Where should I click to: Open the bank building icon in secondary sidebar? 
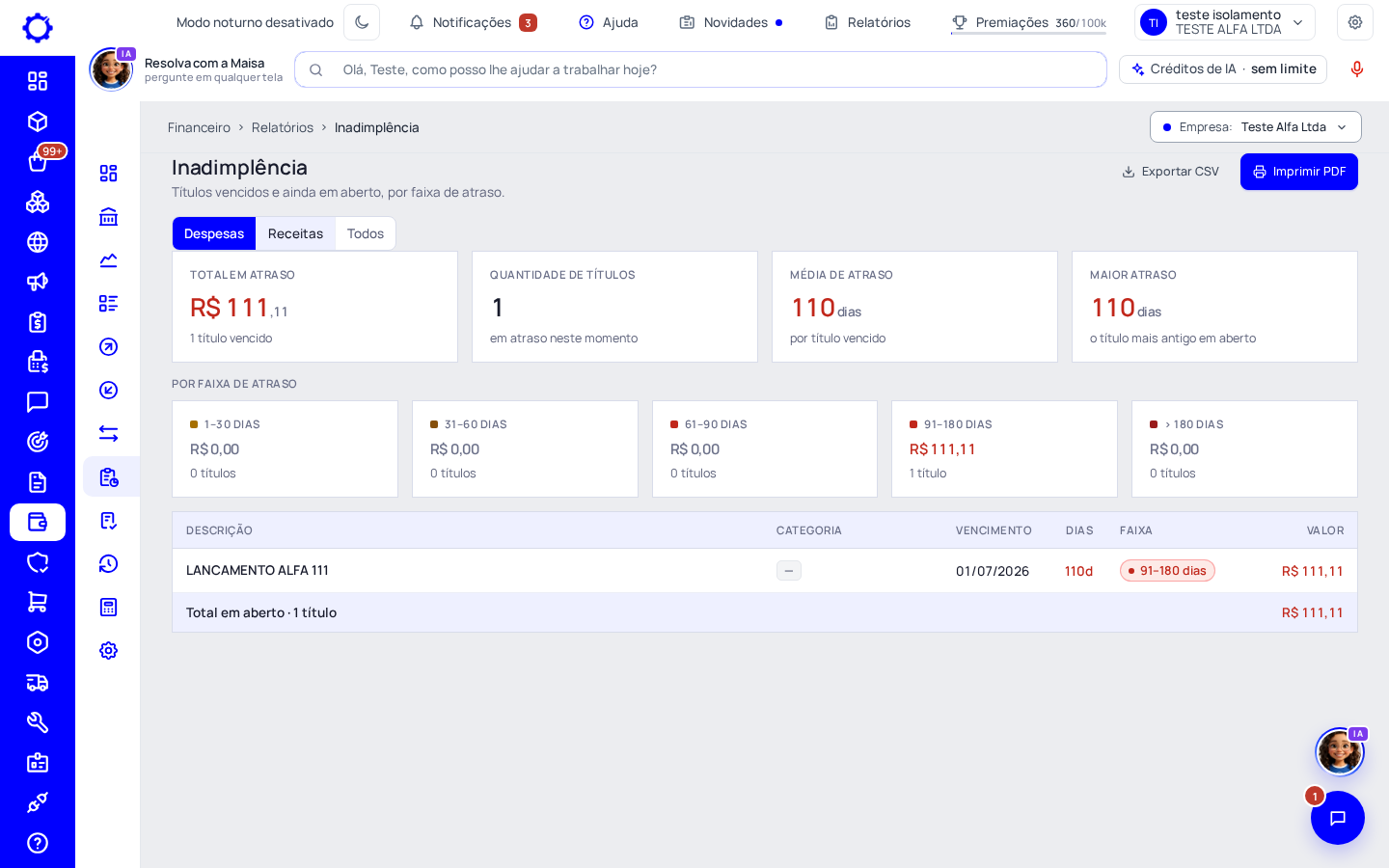[x=109, y=216]
